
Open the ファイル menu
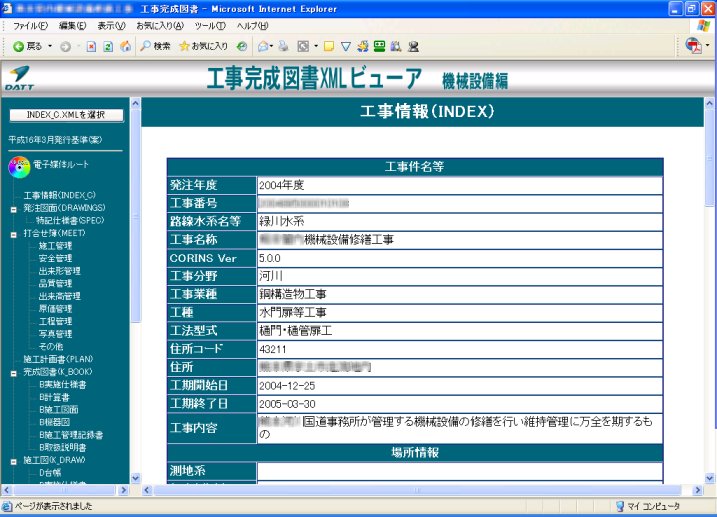[30, 26]
